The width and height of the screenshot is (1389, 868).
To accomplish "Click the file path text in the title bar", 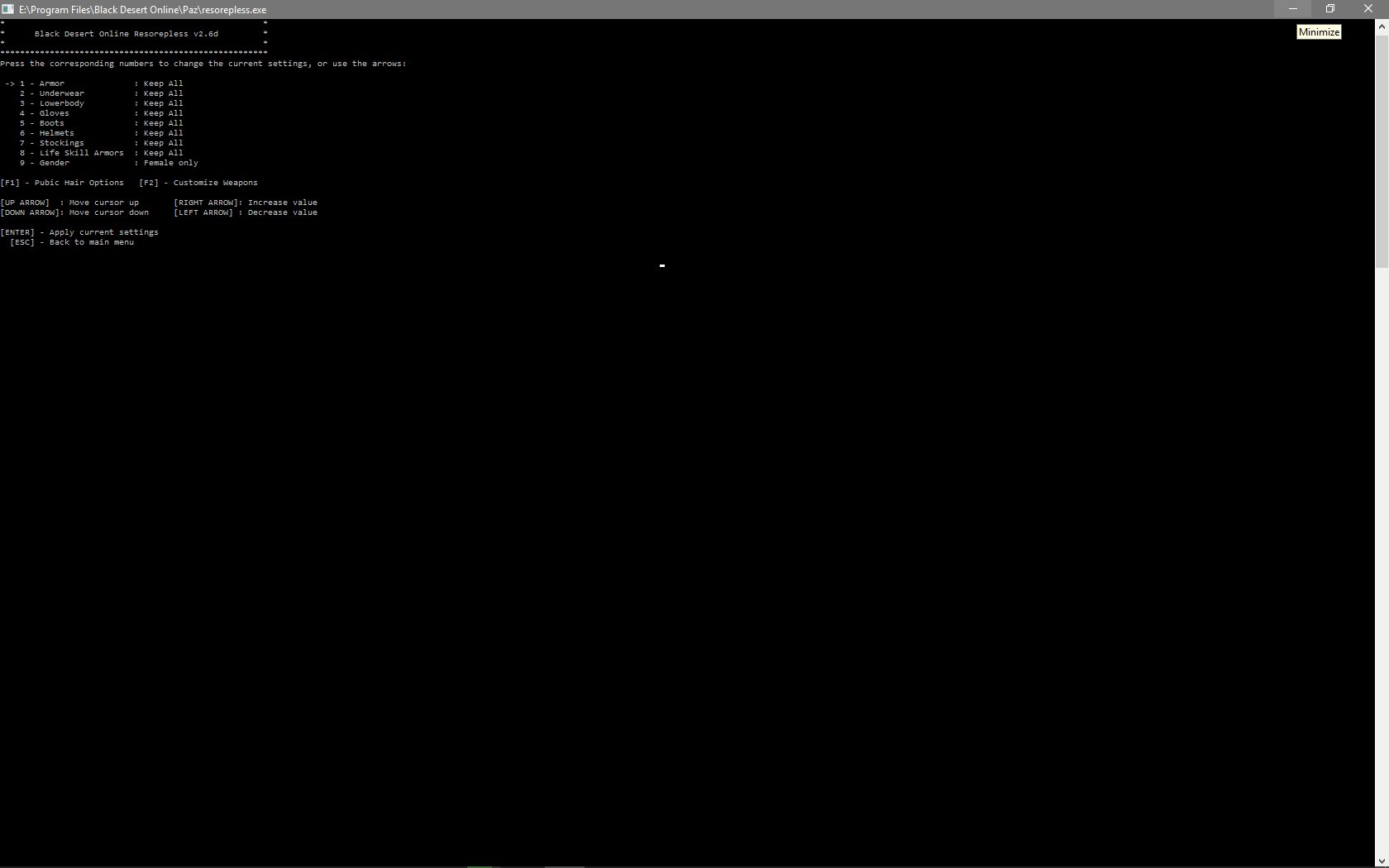I will (x=141, y=9).
